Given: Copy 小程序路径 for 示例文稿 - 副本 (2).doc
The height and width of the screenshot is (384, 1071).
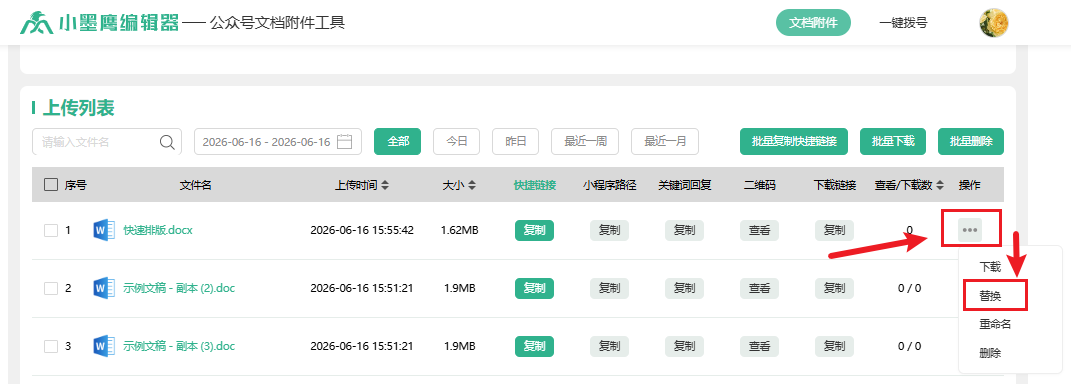Looking at the screenshot, I should (609, 288).
